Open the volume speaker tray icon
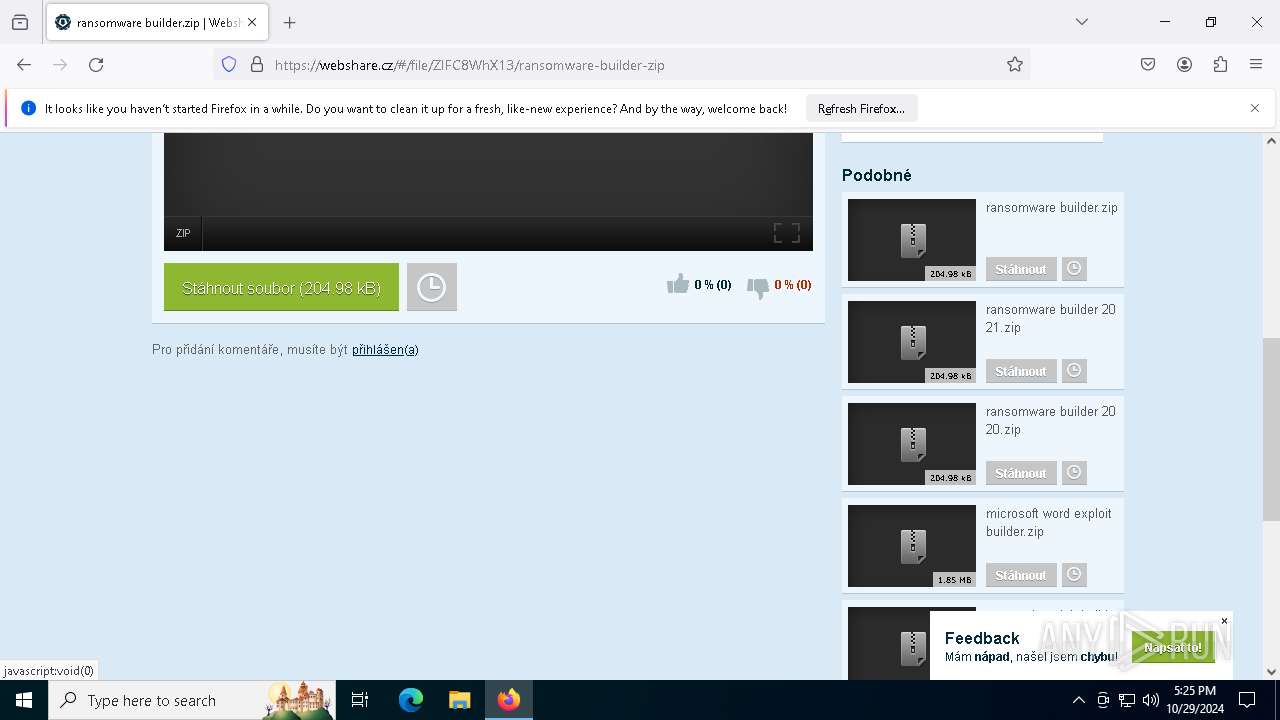This screenshot has width=1280, height=720. (1151, 700)
